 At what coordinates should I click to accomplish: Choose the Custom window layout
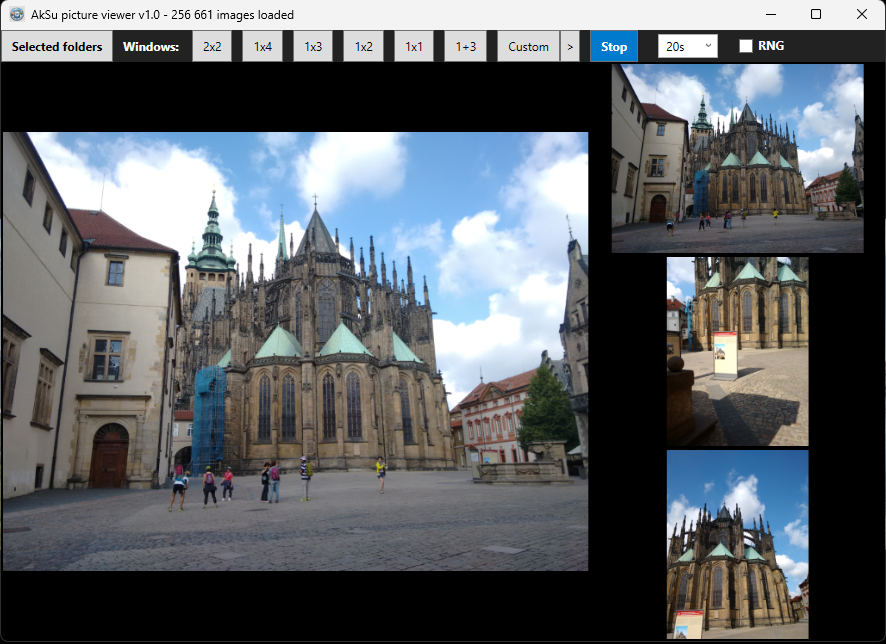tap(528, 46)
